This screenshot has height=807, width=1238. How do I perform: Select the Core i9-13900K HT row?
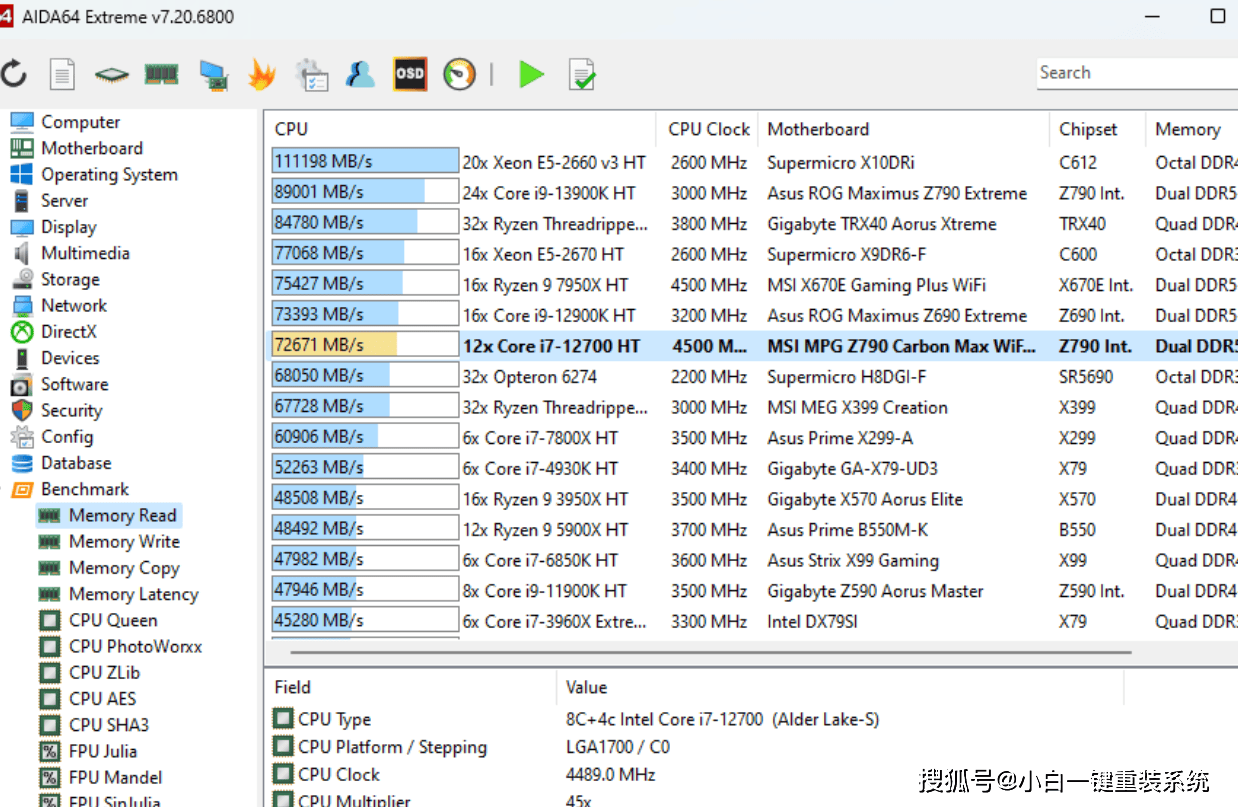752,193
